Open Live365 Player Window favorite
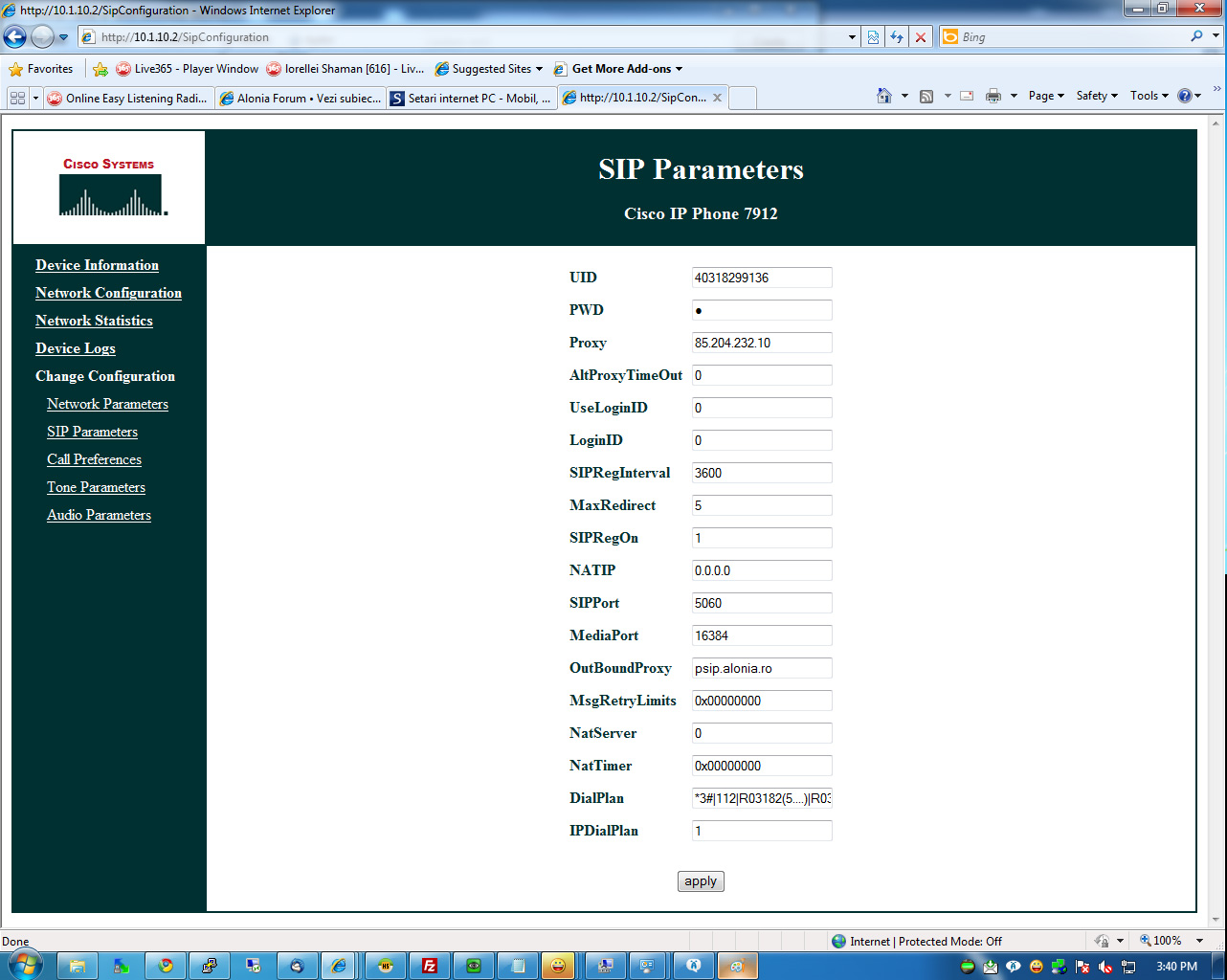This screenshot has width=1227, height=980. tap(187, 69)
